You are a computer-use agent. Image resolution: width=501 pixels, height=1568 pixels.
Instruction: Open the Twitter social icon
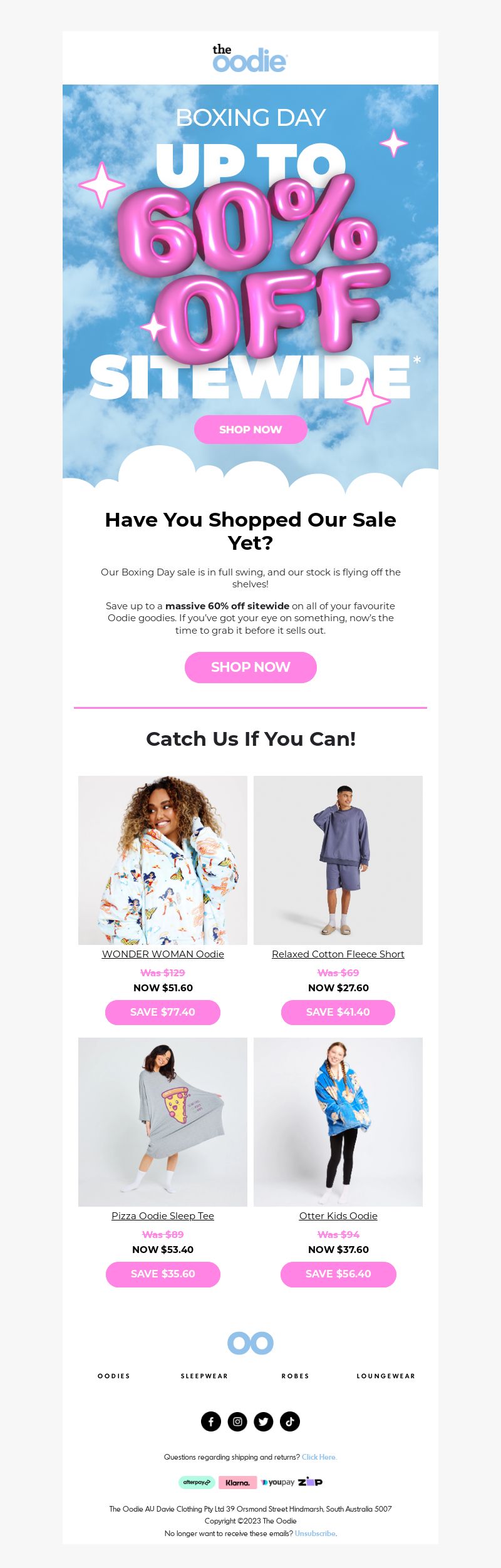(264, 1421)
